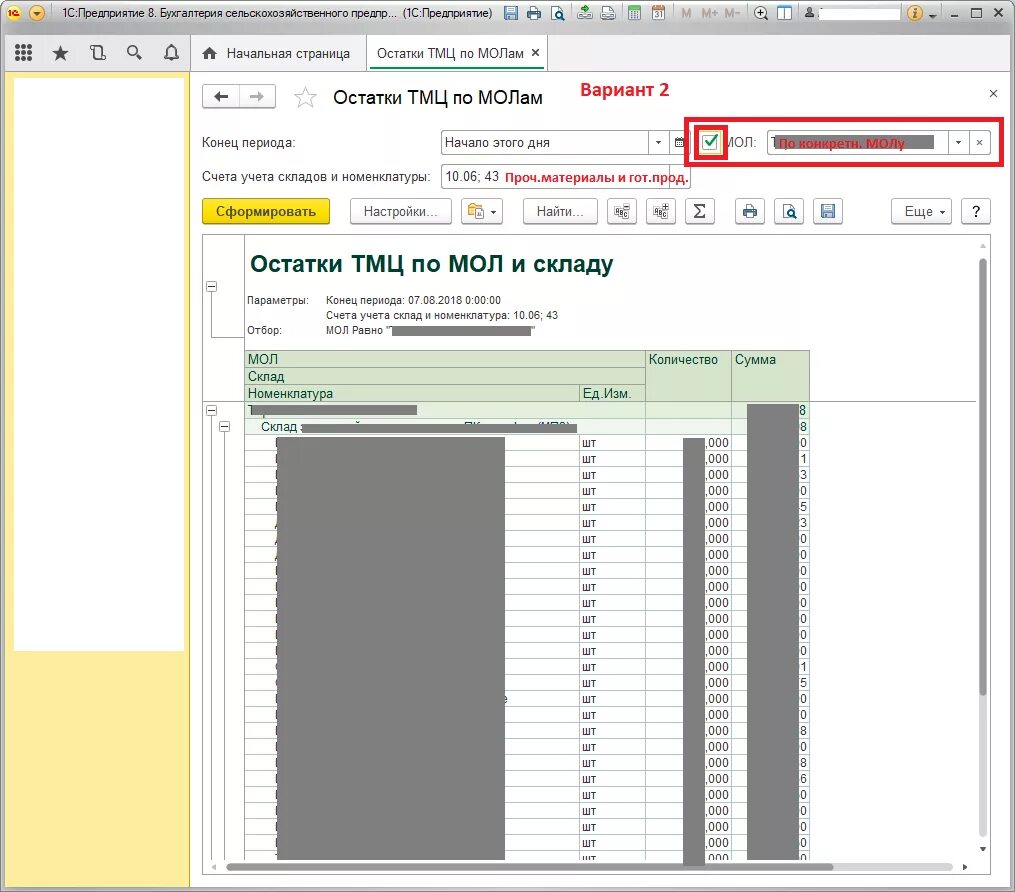Clear the МОЛ field with its x button
The height and width of the screenshot is (892, 1015).
tap(979, 142)
